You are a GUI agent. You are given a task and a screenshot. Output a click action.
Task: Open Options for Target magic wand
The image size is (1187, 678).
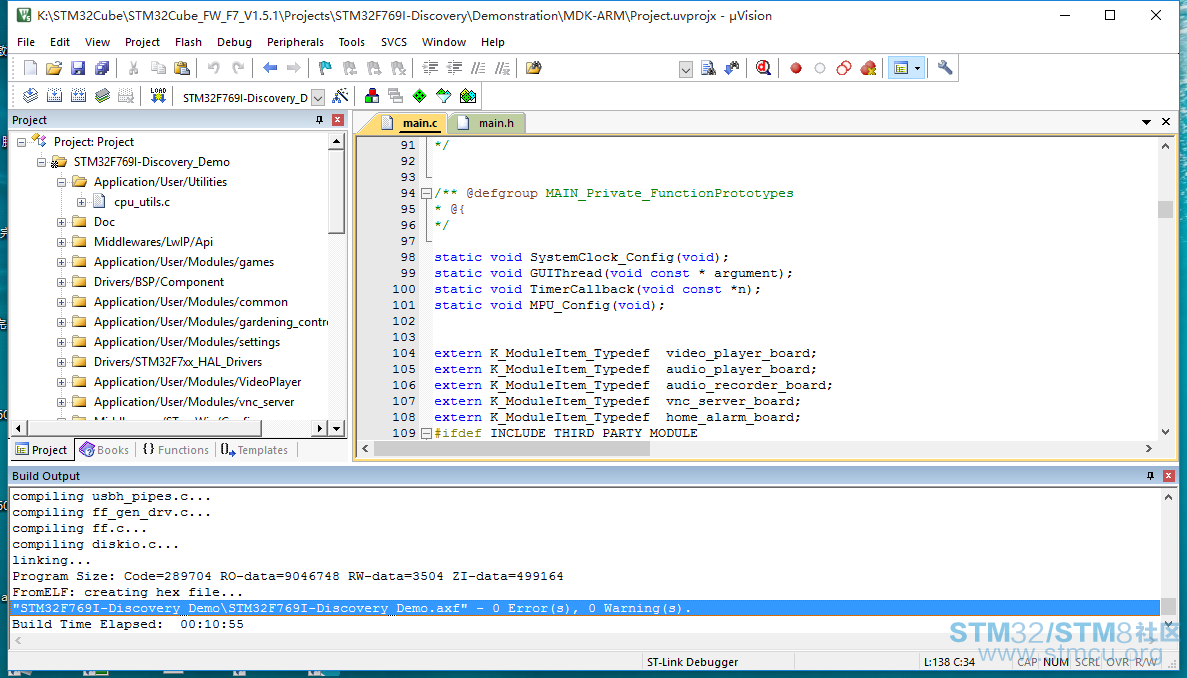coord(341,96)
